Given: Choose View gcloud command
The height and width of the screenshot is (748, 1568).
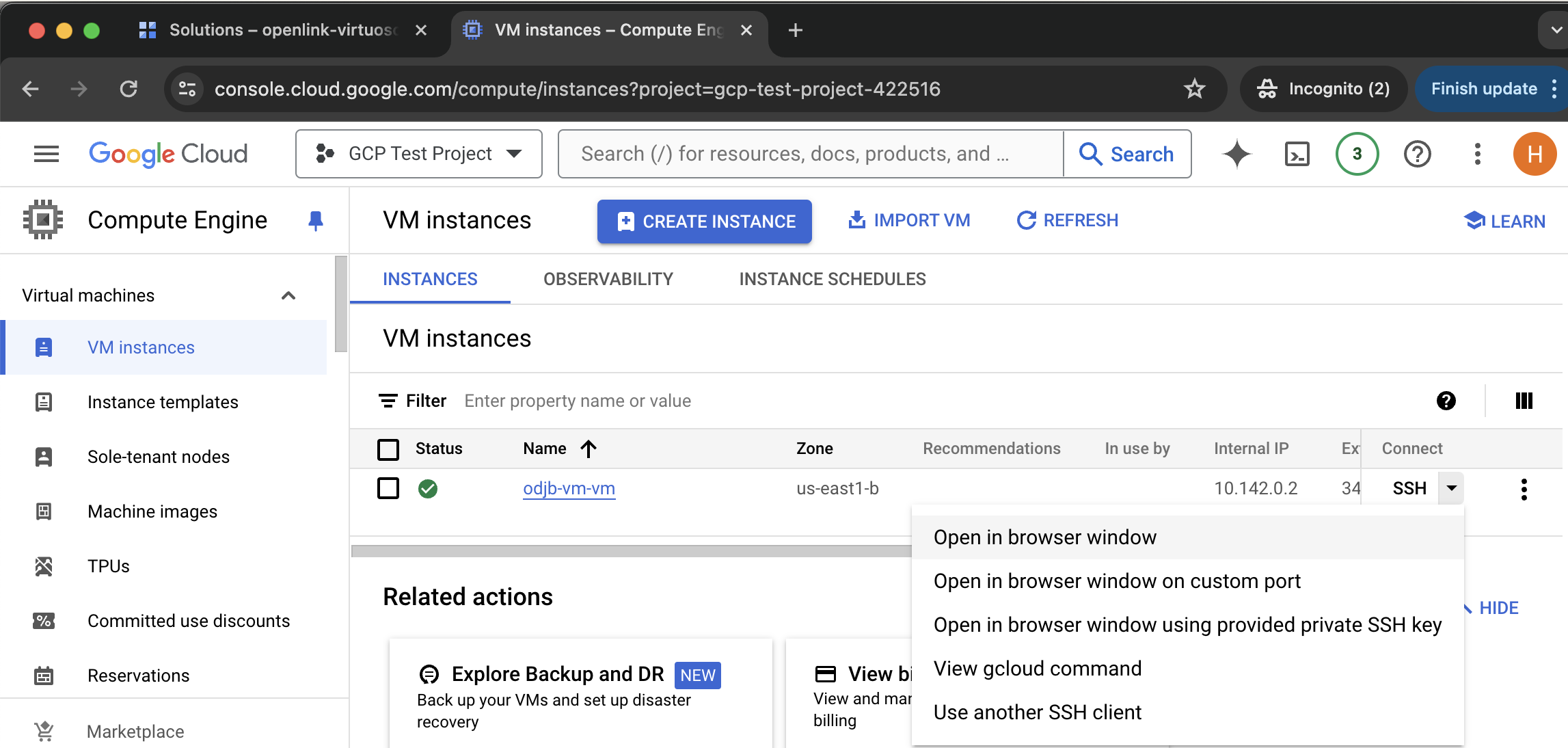Looking at the screenshot, I should [x=1188, y=669].
